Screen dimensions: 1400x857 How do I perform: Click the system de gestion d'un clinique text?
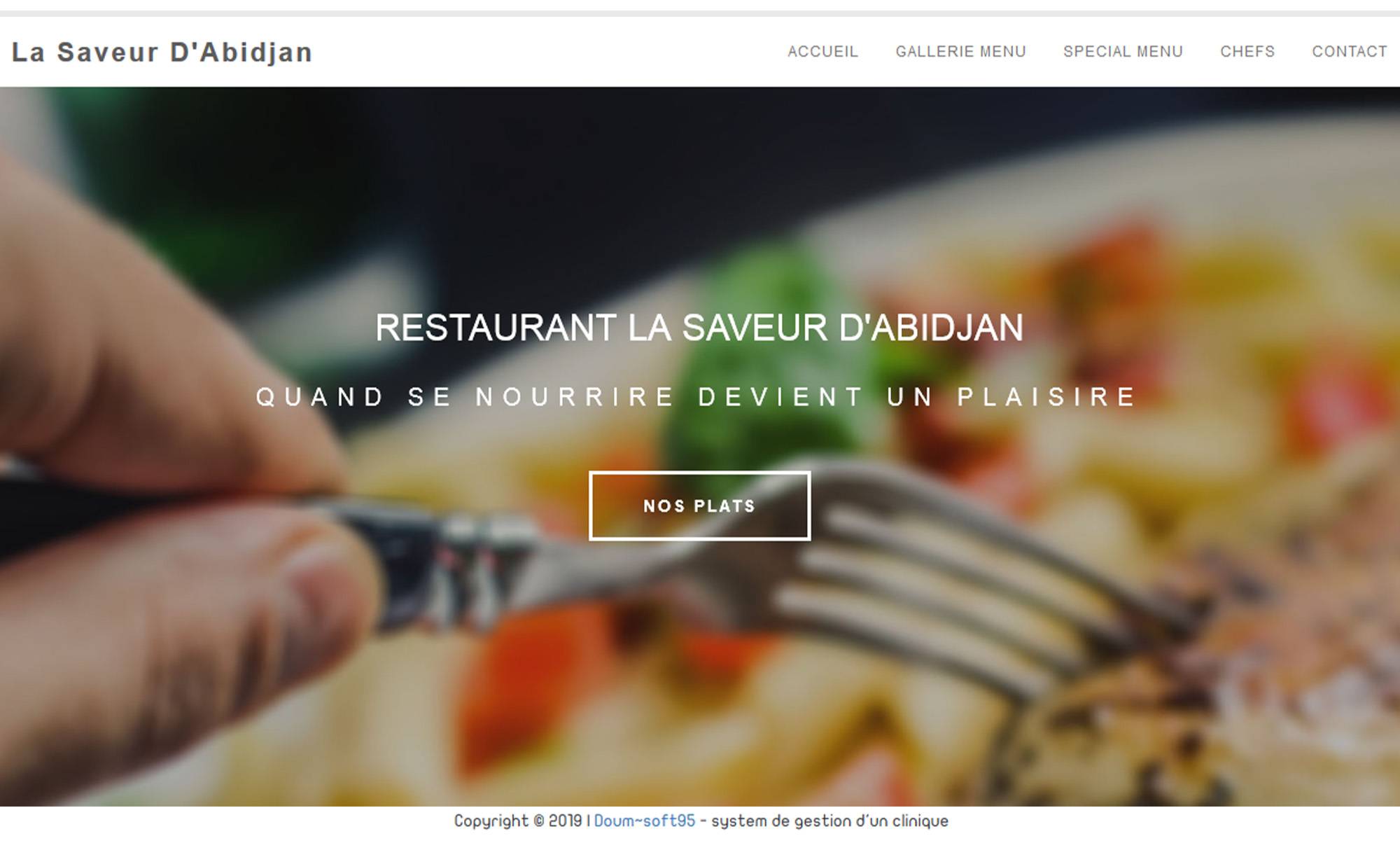pyautogui.click(x=830, y=821)
